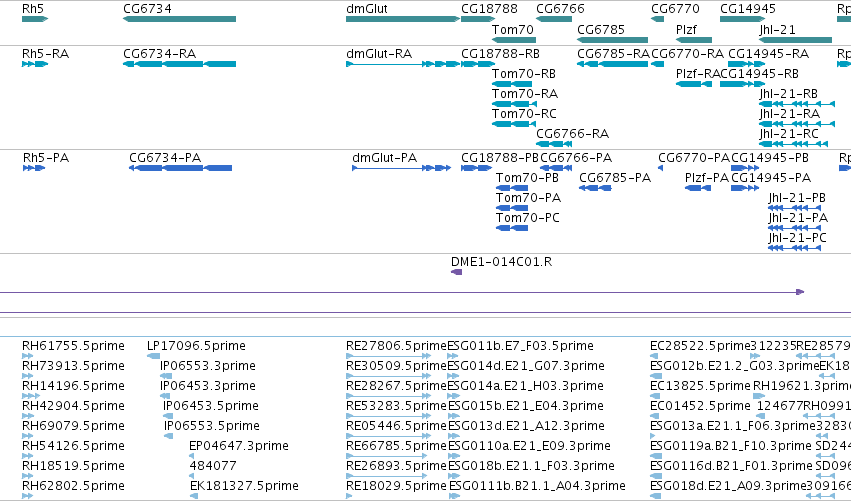The image size is (851, 501).
Task: Select the CG6766-PA protein feature
Action: (556, 168)
